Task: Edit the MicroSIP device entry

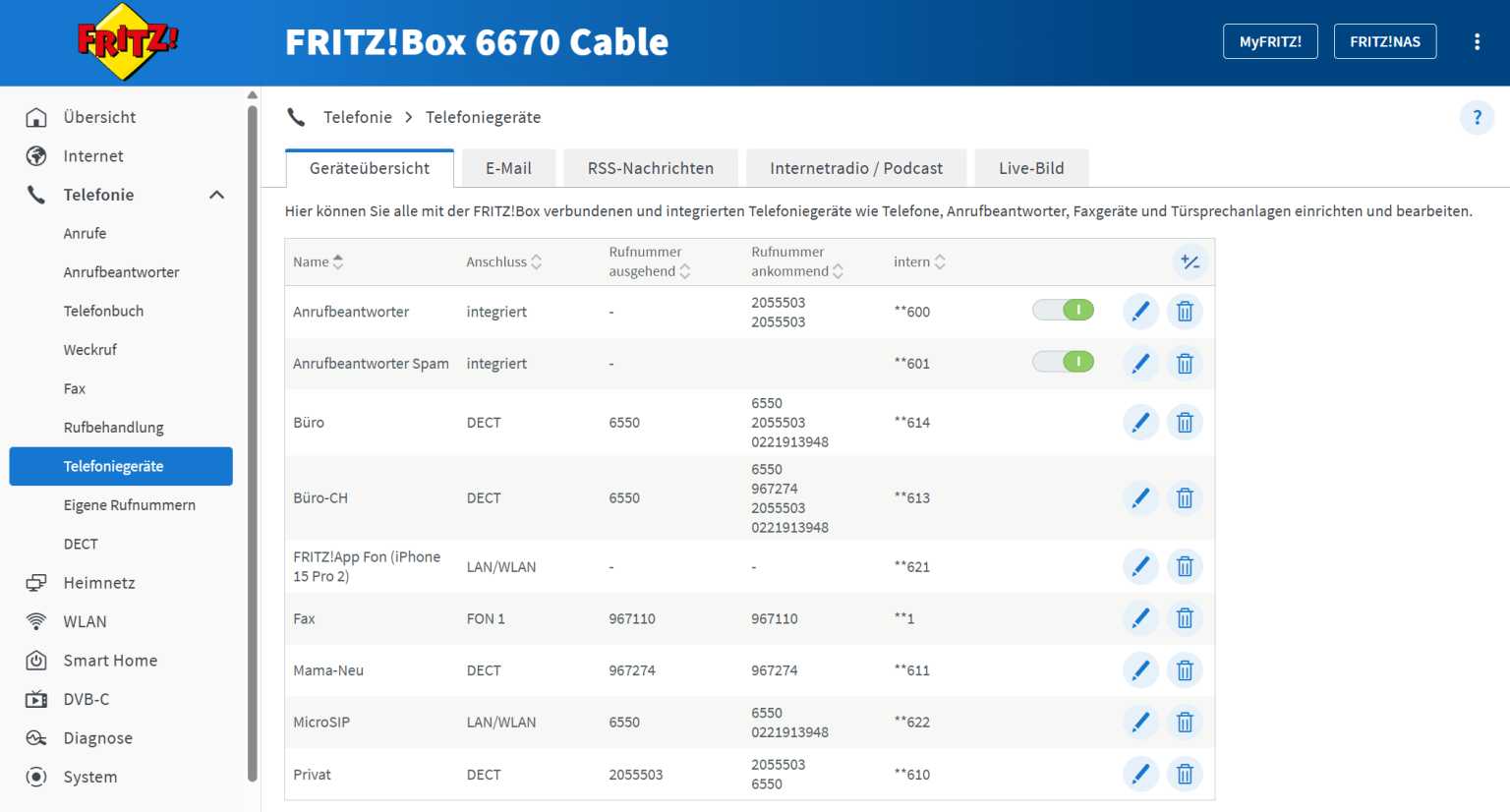Action: 1140,723
